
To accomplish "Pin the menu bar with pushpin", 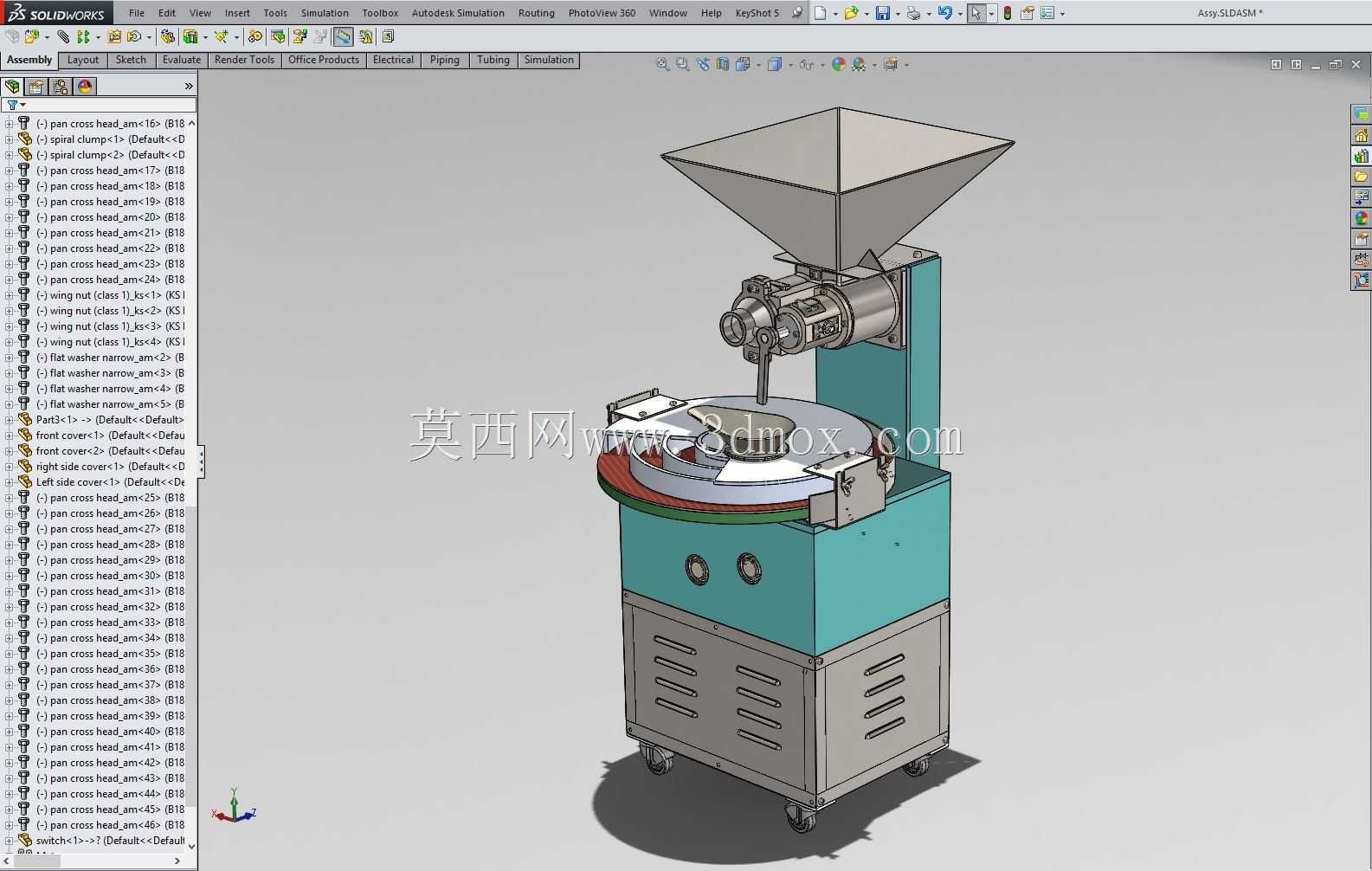I will (x=797, y=13).
